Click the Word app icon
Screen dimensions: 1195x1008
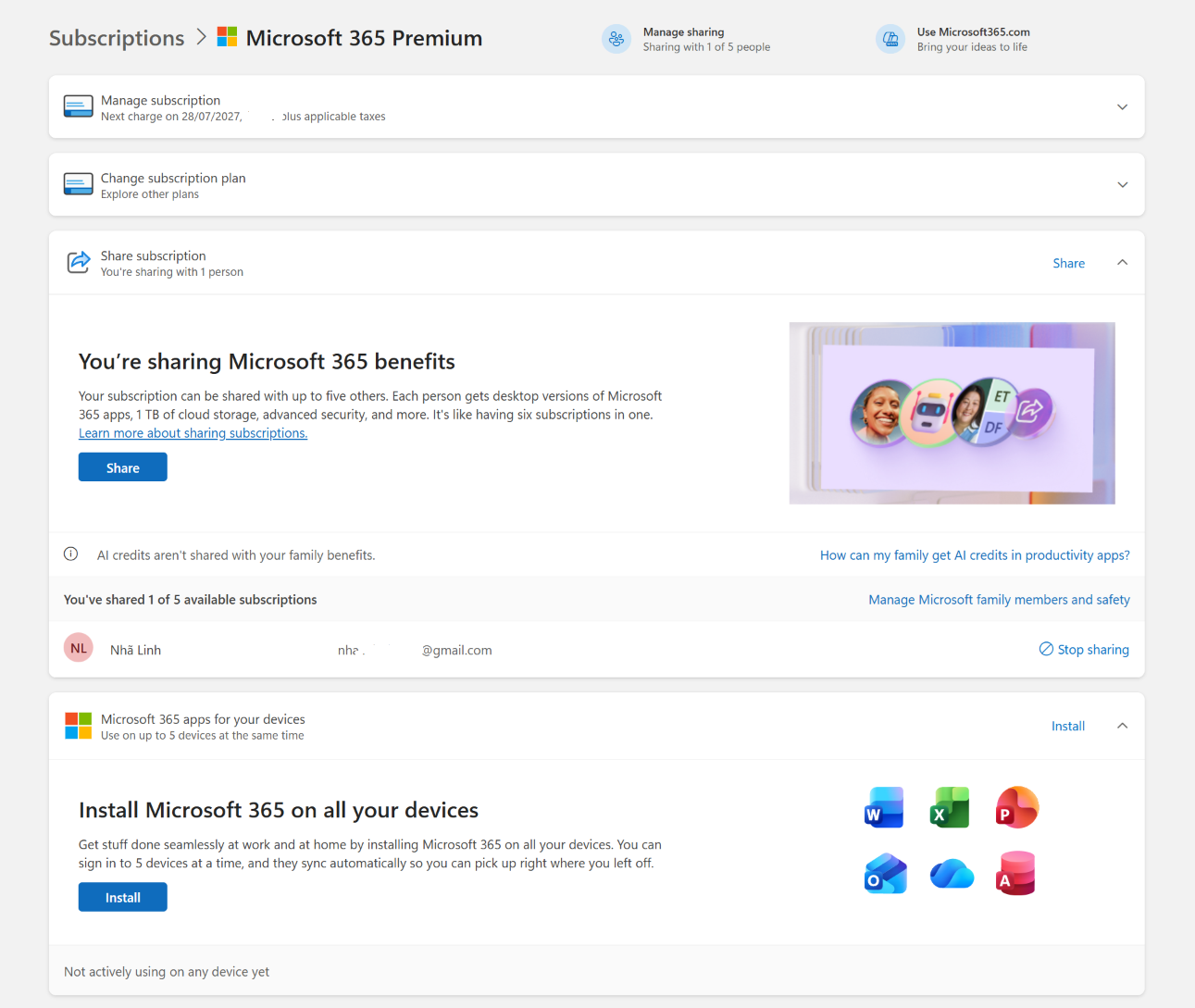[884, 807]
